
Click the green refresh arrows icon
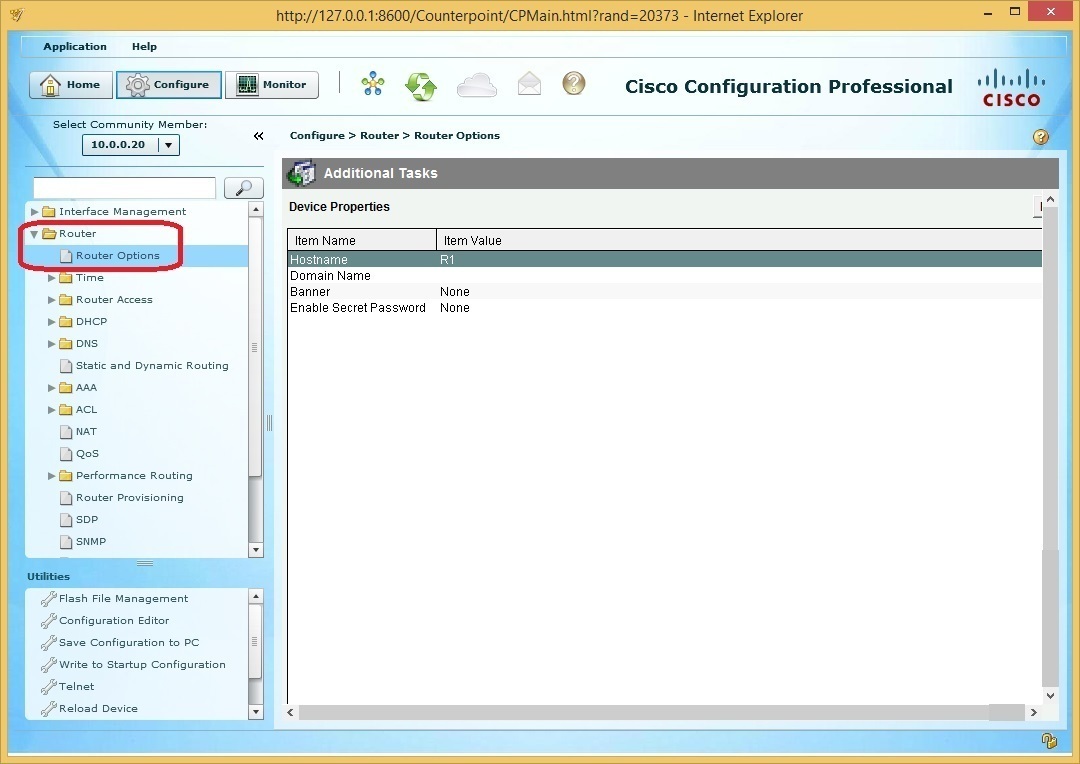point(421,86)
